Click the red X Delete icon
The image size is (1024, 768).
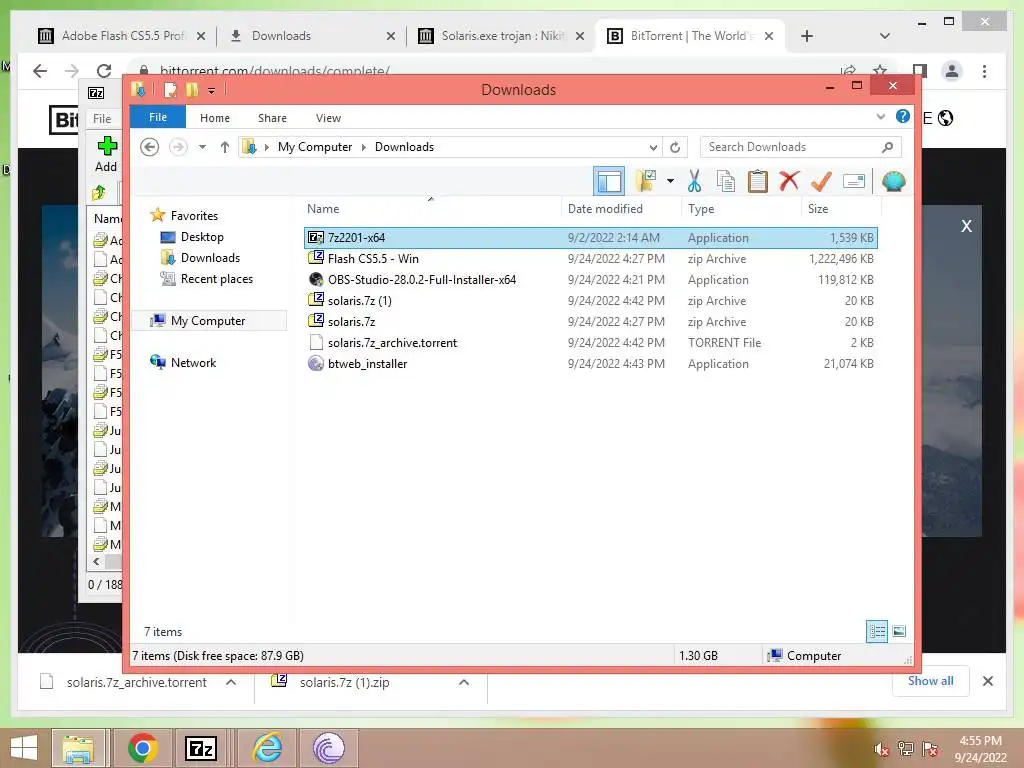click(789, 180)
